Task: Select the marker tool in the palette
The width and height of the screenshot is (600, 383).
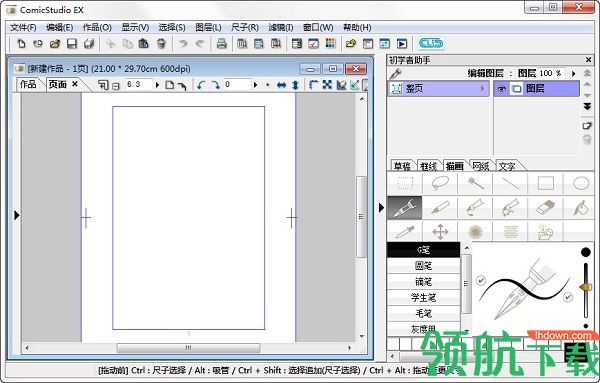Action: coord(440,208)
